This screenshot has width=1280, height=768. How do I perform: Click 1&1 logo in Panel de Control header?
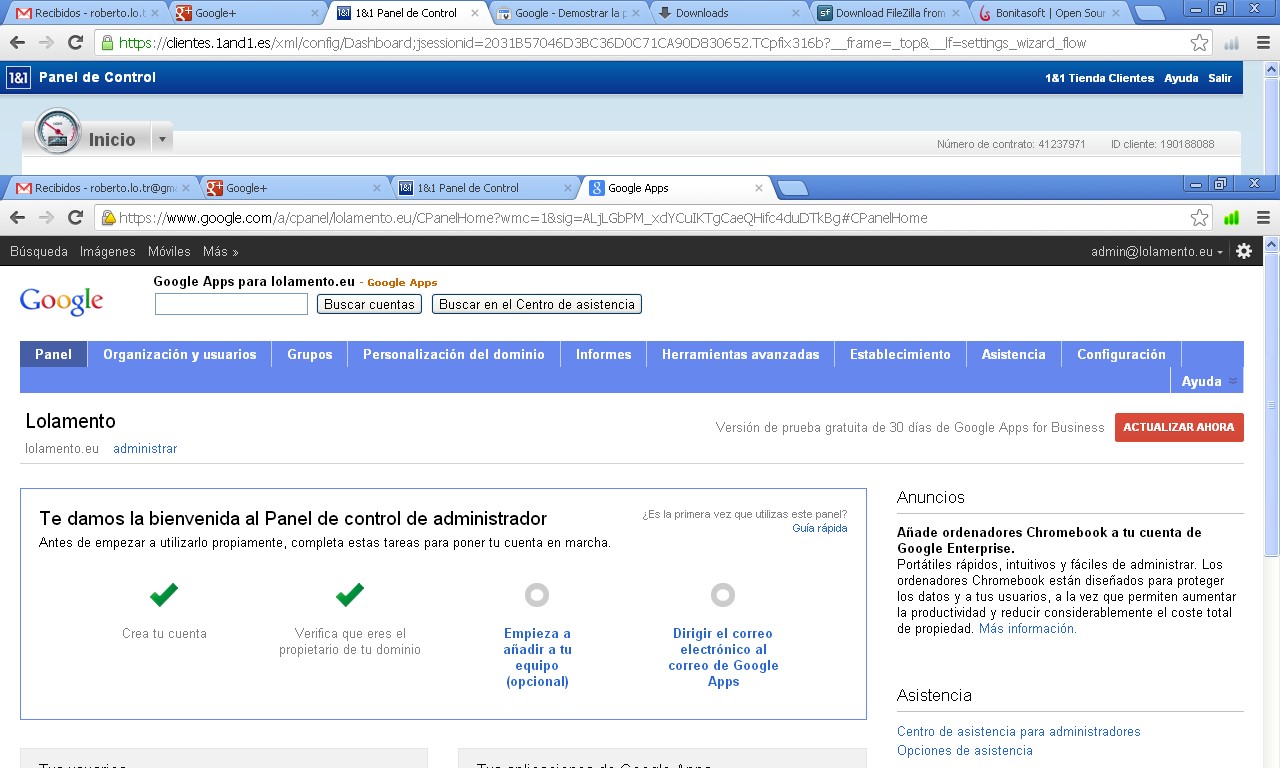click(x=18, y=77)
